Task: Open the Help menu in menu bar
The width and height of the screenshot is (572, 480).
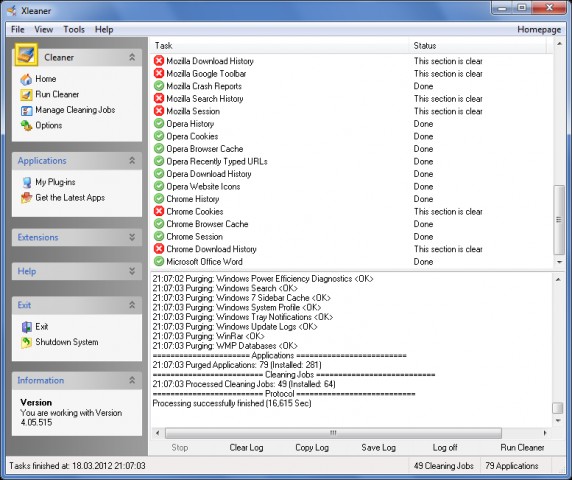Action: click(x=104, y=30)
